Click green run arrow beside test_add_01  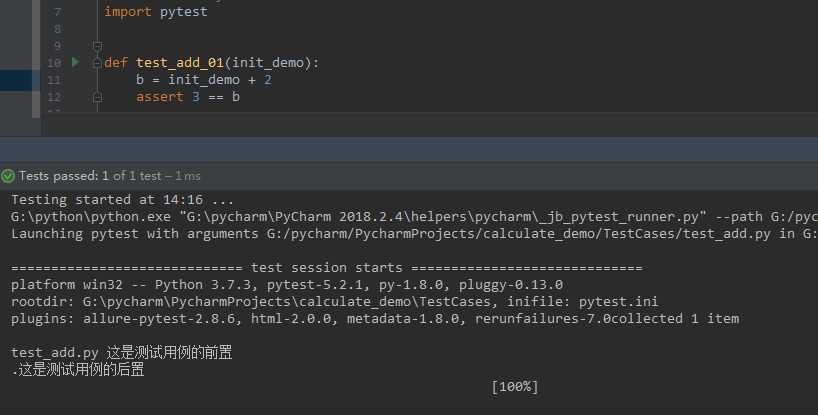coord(75,62)
